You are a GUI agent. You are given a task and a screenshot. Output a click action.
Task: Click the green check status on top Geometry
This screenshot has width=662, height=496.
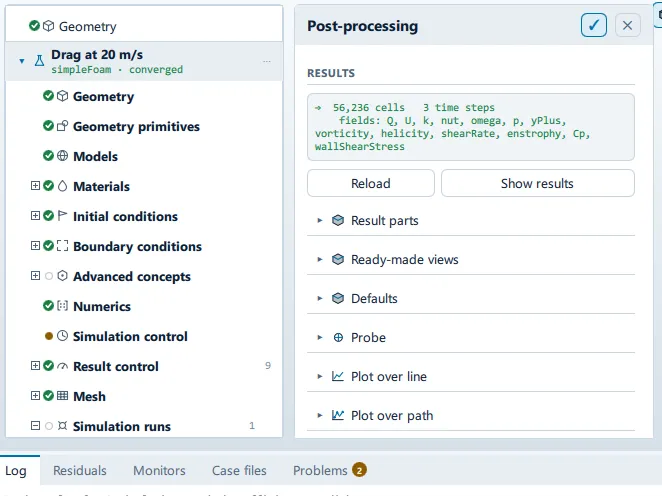coord(35,26)
